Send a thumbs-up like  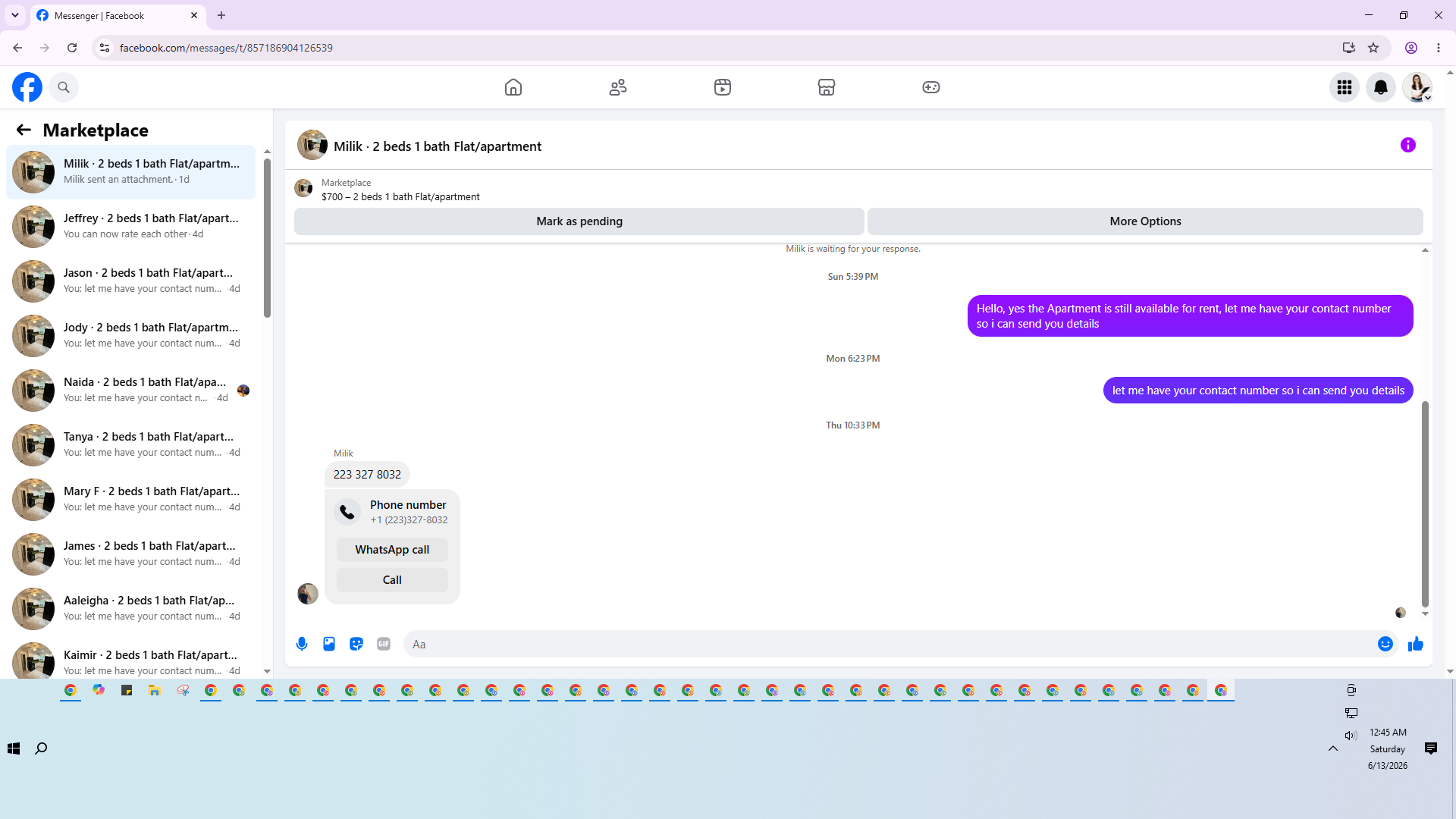[1416, 644]
